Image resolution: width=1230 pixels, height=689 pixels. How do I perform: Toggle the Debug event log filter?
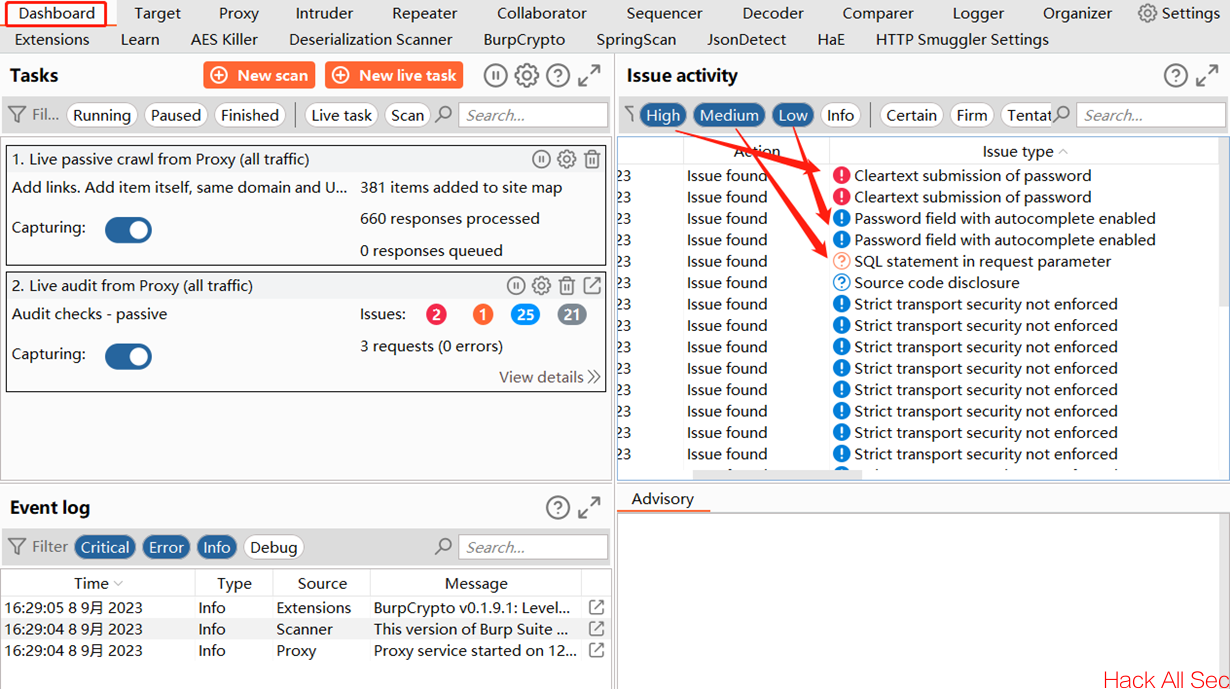[273, 547]
